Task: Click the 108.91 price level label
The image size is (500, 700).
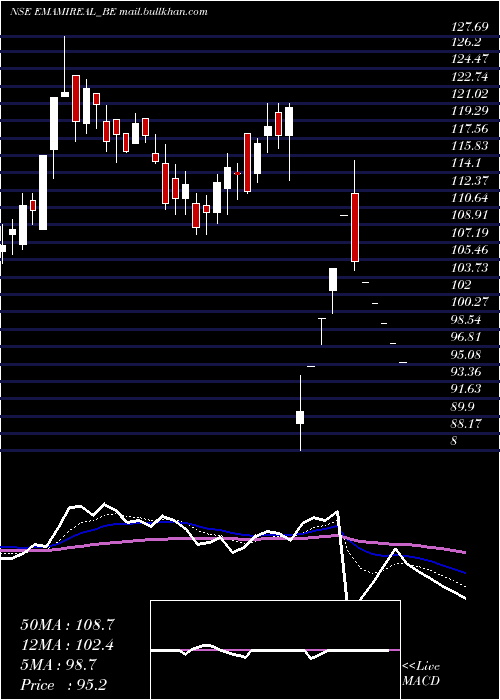Action: coord(470,215)
